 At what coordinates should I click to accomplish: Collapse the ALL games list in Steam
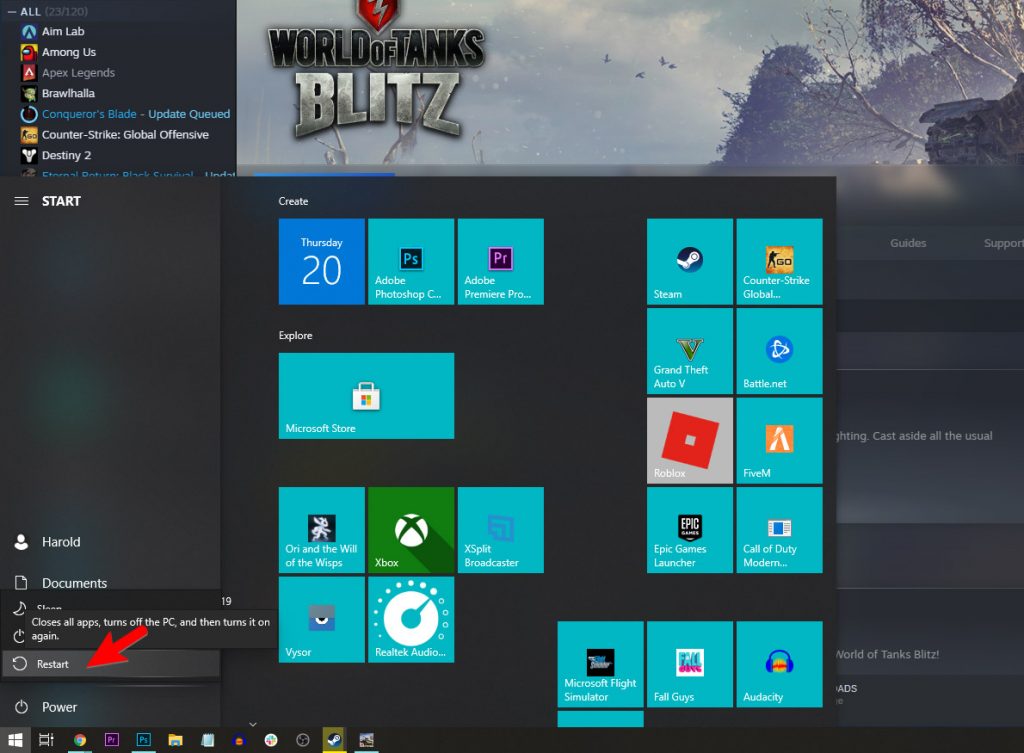click(12, 12)
